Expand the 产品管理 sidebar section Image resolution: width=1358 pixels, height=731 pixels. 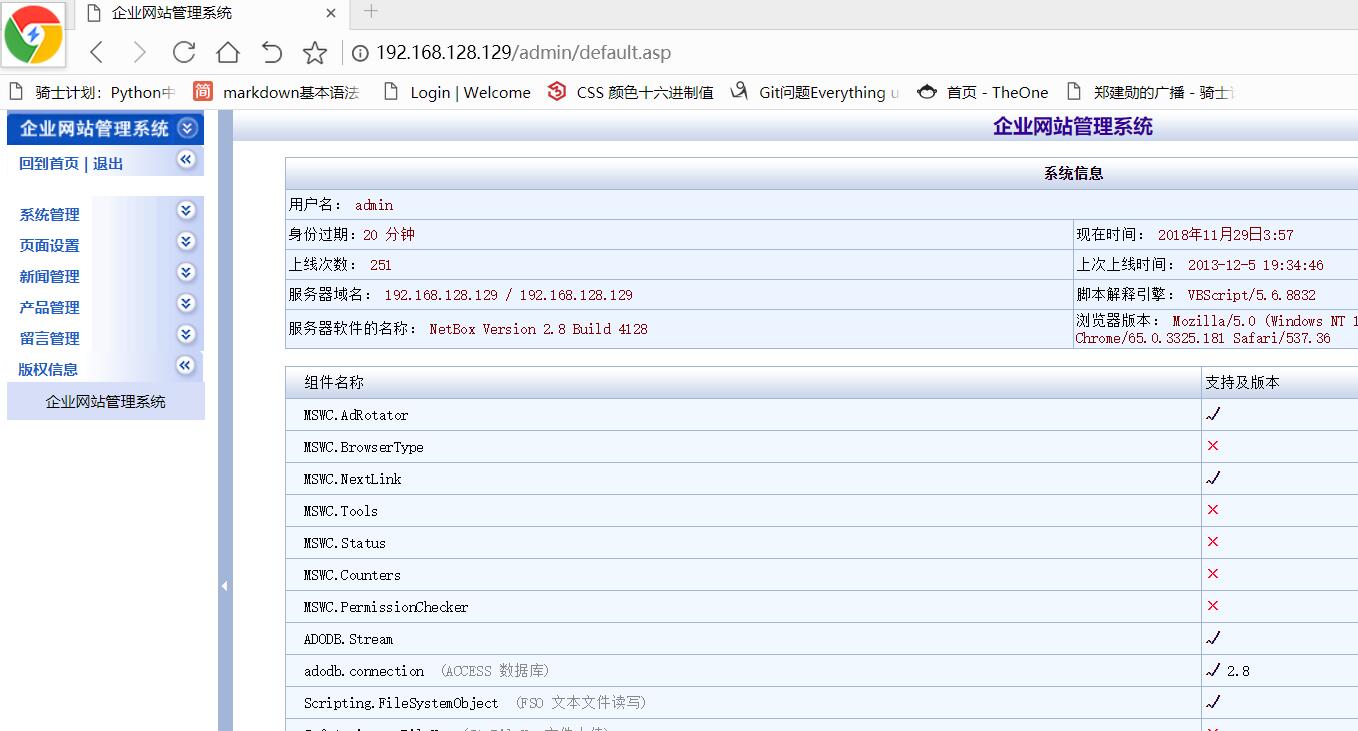tap(185, 303)
